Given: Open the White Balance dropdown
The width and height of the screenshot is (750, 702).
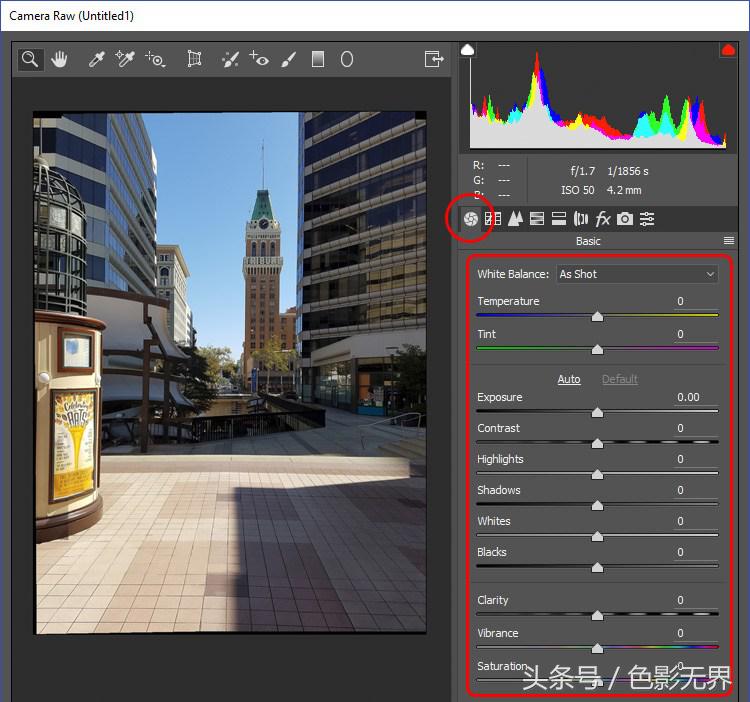Looking at the screenshot, I should point(637,274).
